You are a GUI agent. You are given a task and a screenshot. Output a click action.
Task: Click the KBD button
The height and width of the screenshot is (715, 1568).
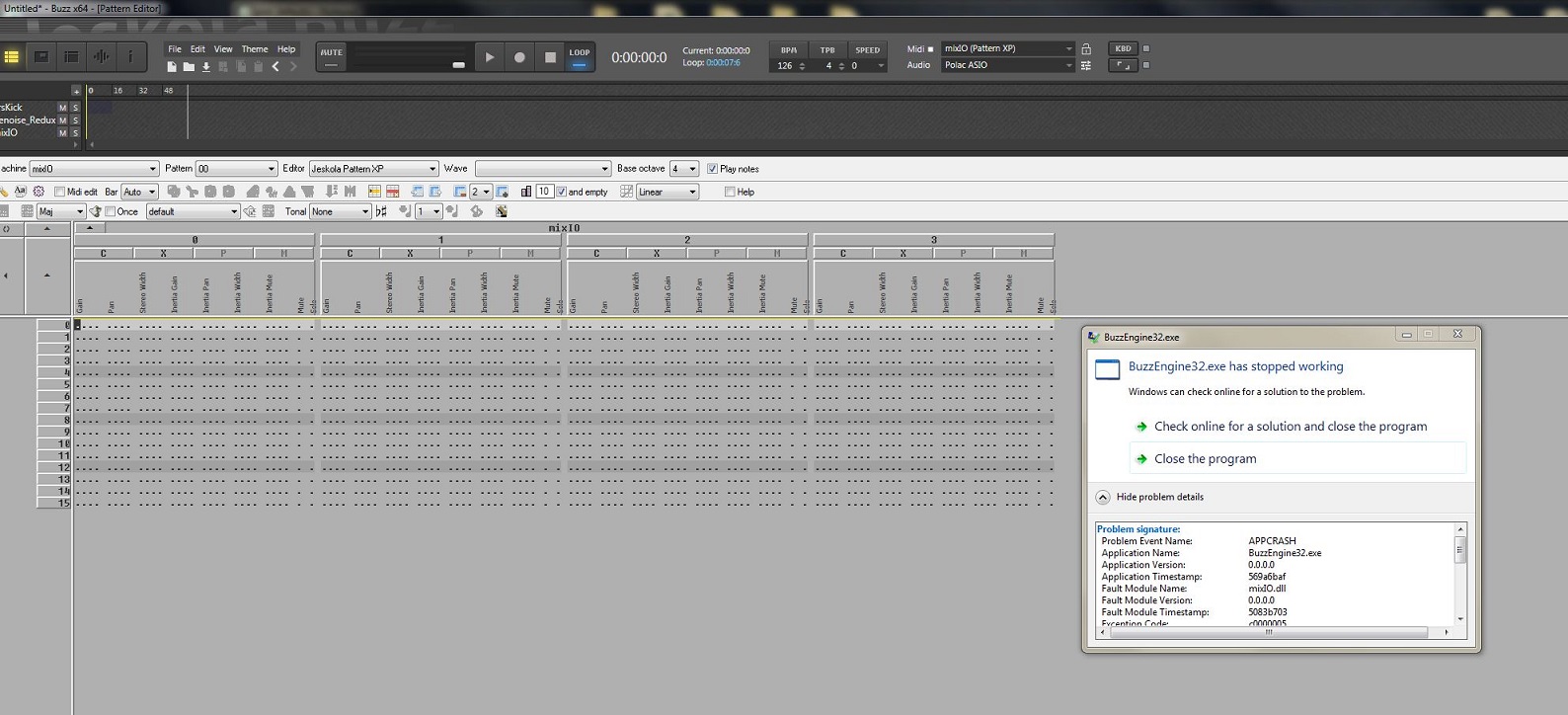click(1123, 48)
